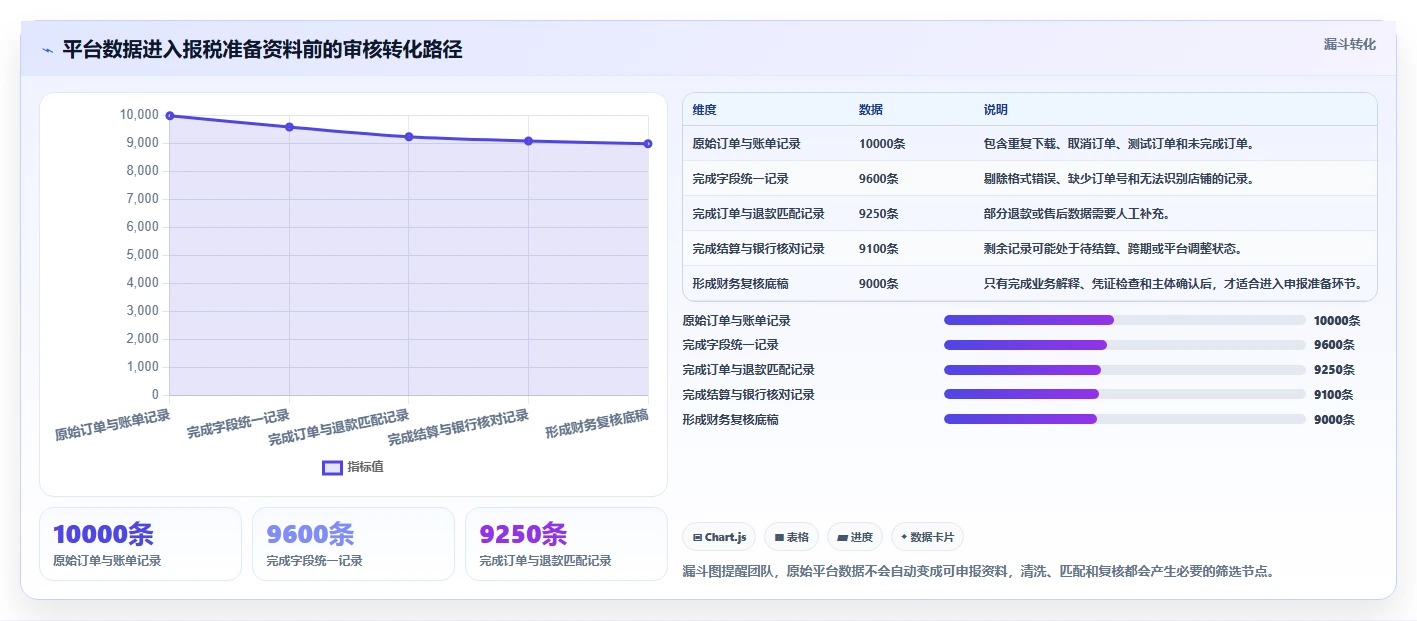This screenshot has width=1417, height=621.
Task: Click description starting 包含重复下载
Action: [1119, 144]
